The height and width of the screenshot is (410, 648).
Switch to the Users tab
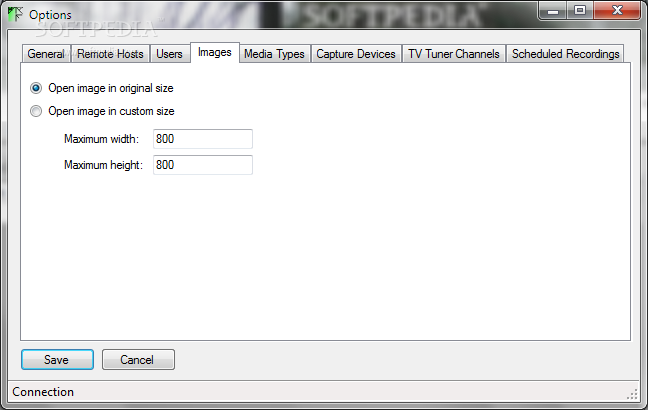click(x=169, y=54)
